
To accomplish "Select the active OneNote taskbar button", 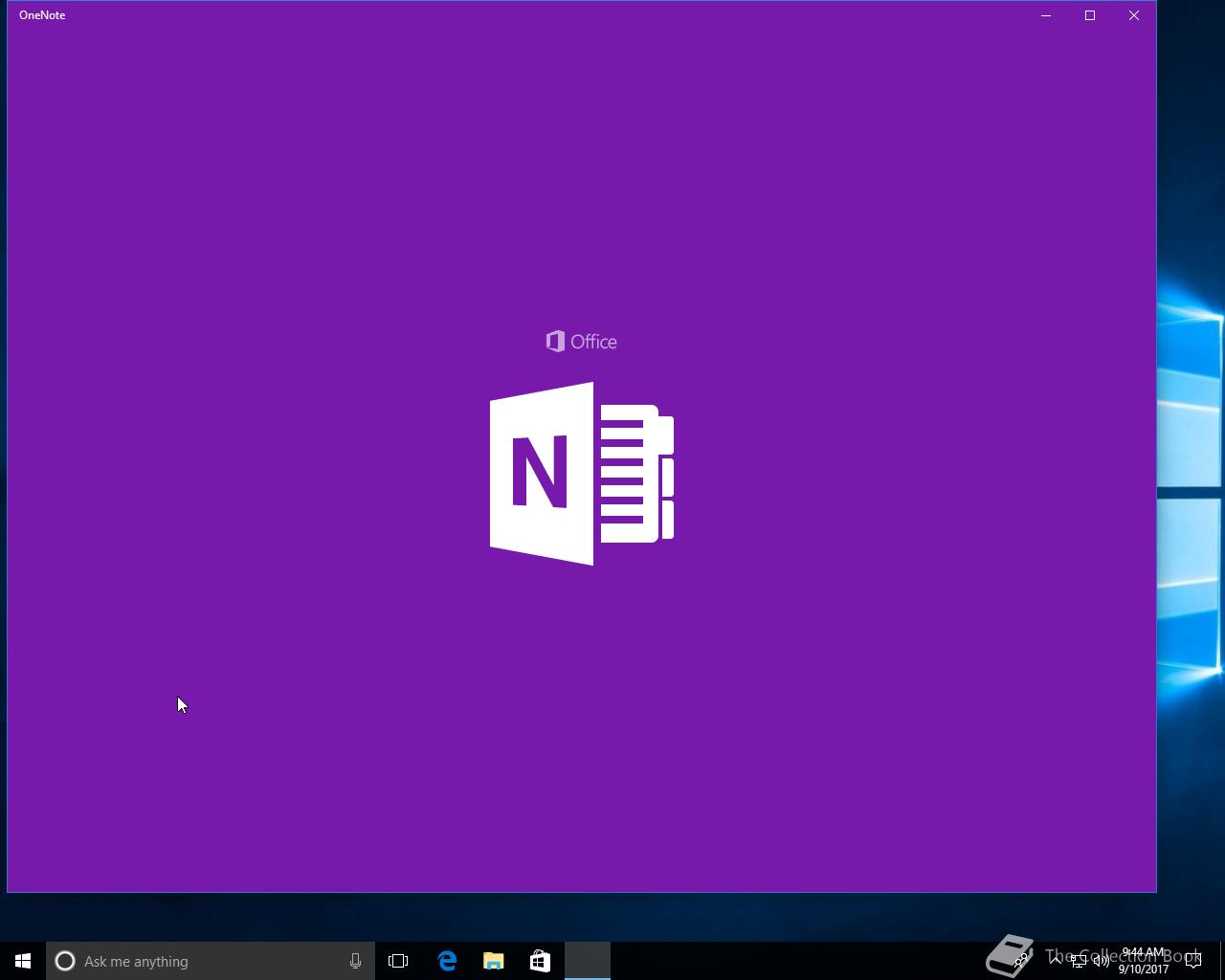I will 588,961.
